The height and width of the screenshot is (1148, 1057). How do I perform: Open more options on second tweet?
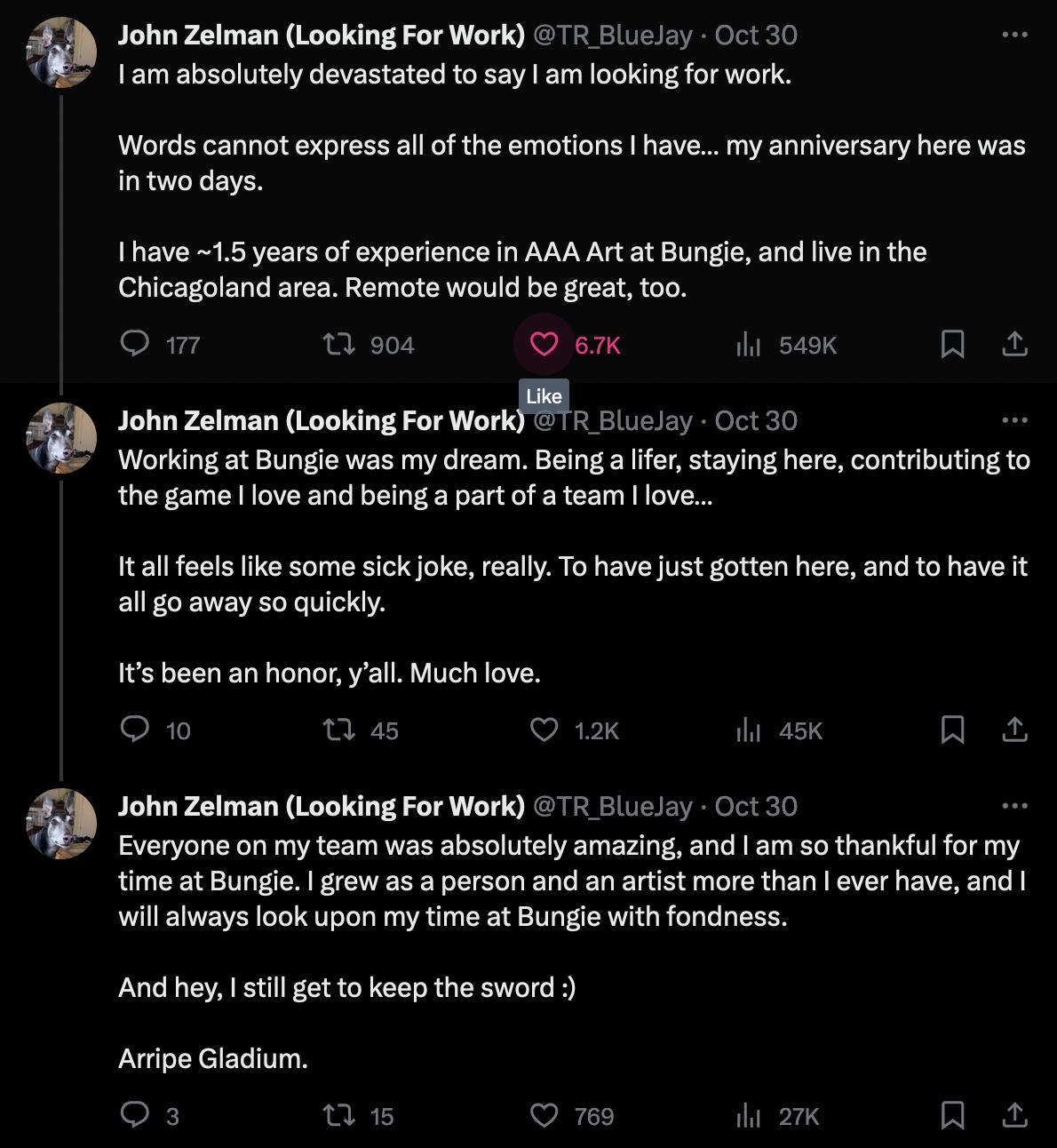pos(1014,420)
